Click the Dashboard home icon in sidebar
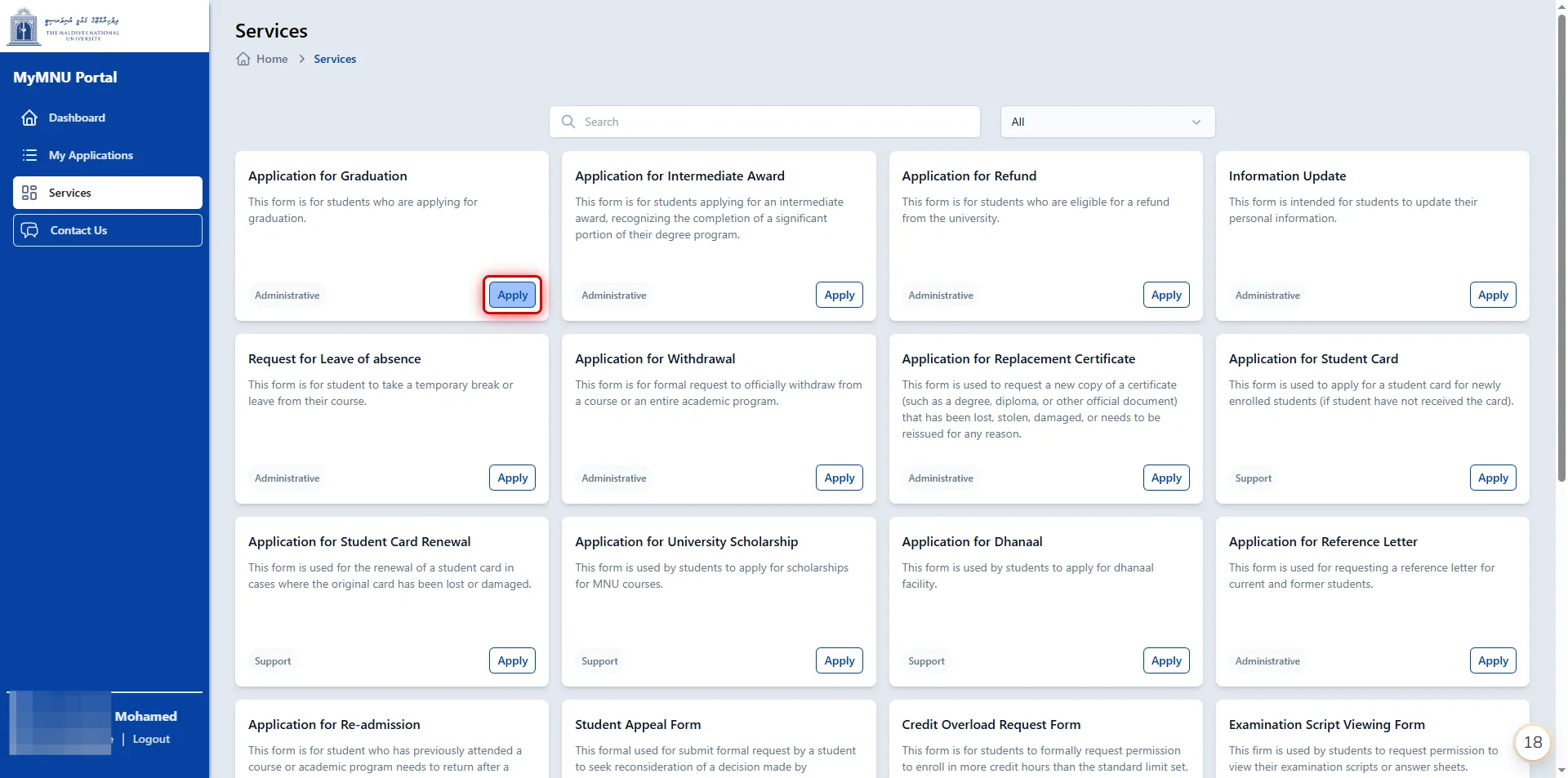1568x778 pixels. coord(29,118)
